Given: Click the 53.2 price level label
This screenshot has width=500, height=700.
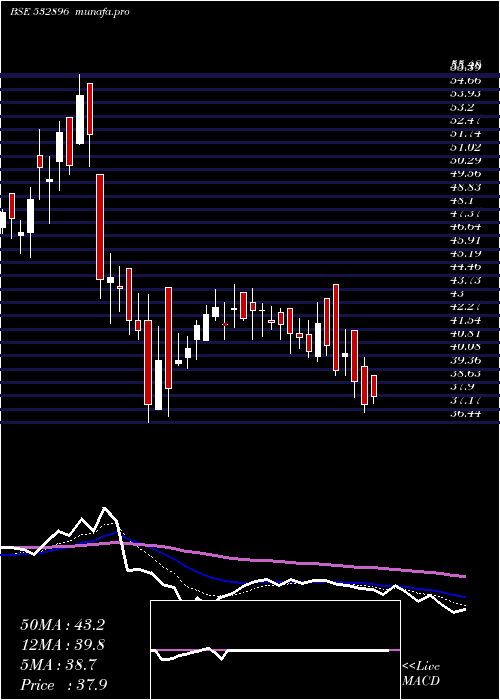Looking at the screenshot, I should (463, 107).
